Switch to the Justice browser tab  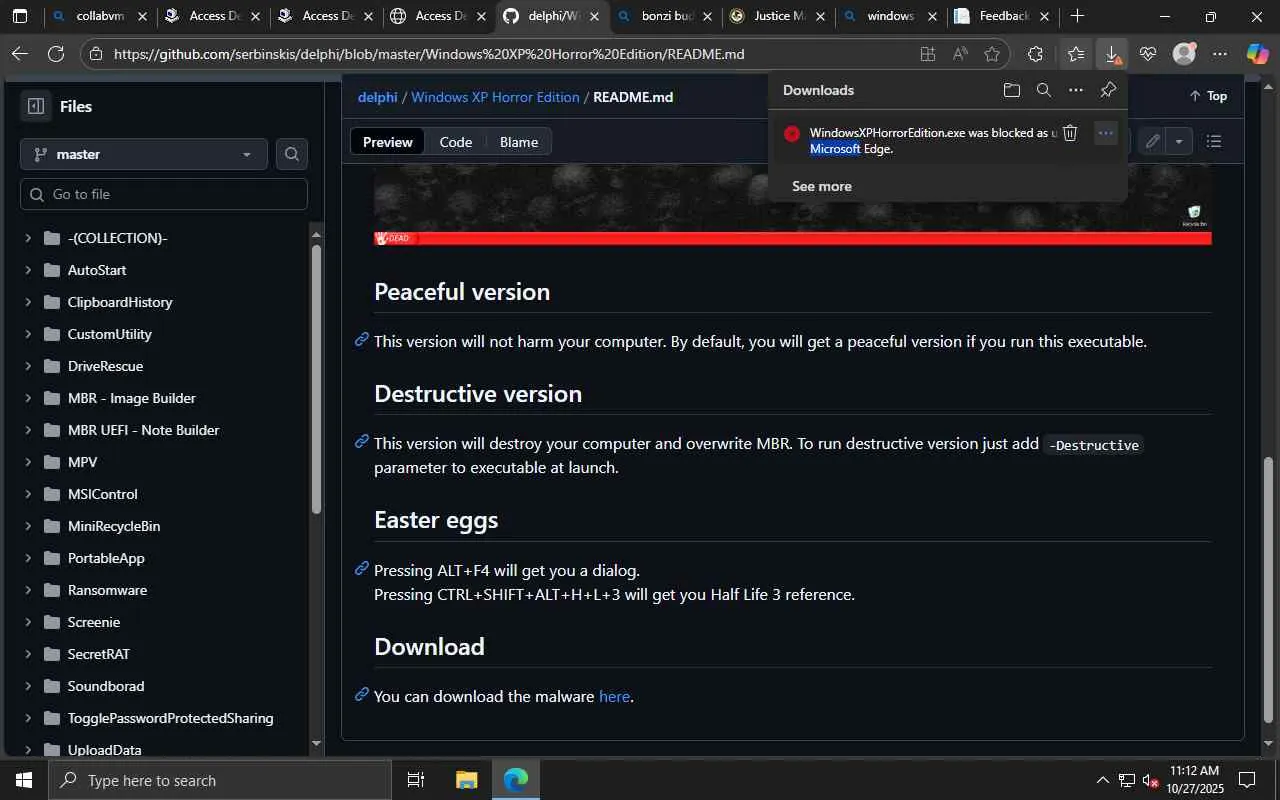click(x=778, y=16)
